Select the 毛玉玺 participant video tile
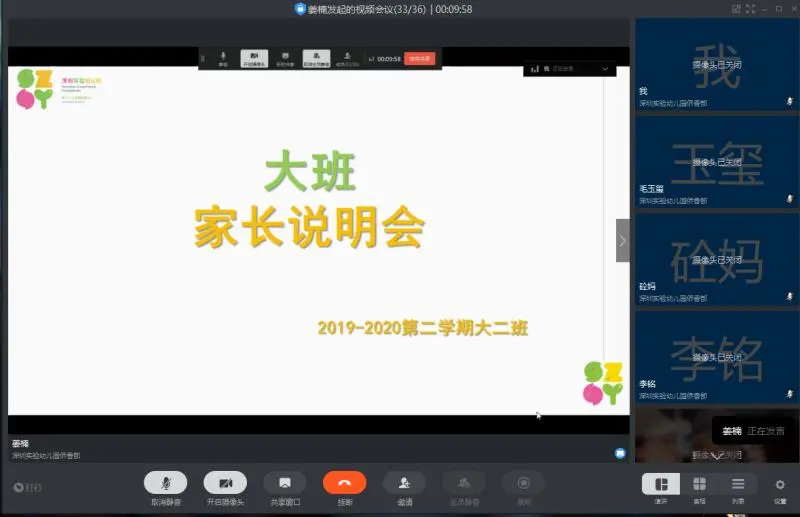Viewport: 800px width, 517px height. coord(716,162)
